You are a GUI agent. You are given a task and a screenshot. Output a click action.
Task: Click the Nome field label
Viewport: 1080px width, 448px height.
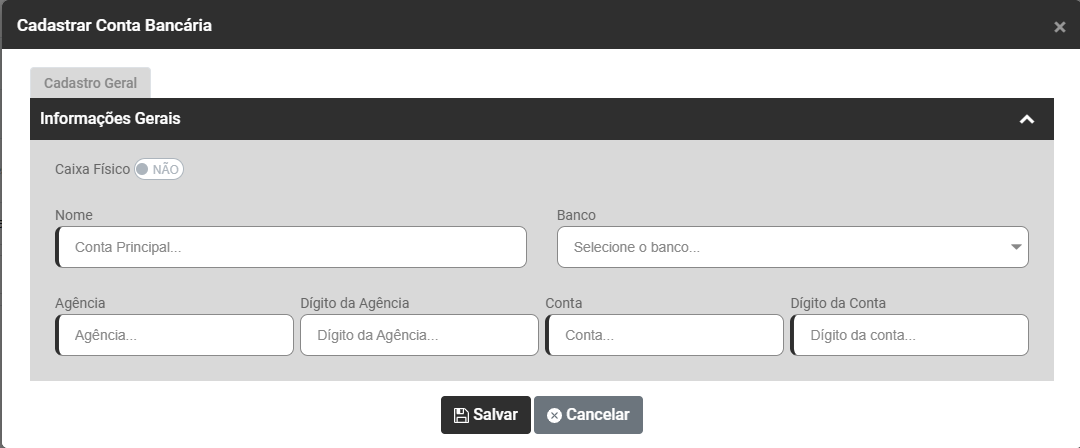(74, 215)
